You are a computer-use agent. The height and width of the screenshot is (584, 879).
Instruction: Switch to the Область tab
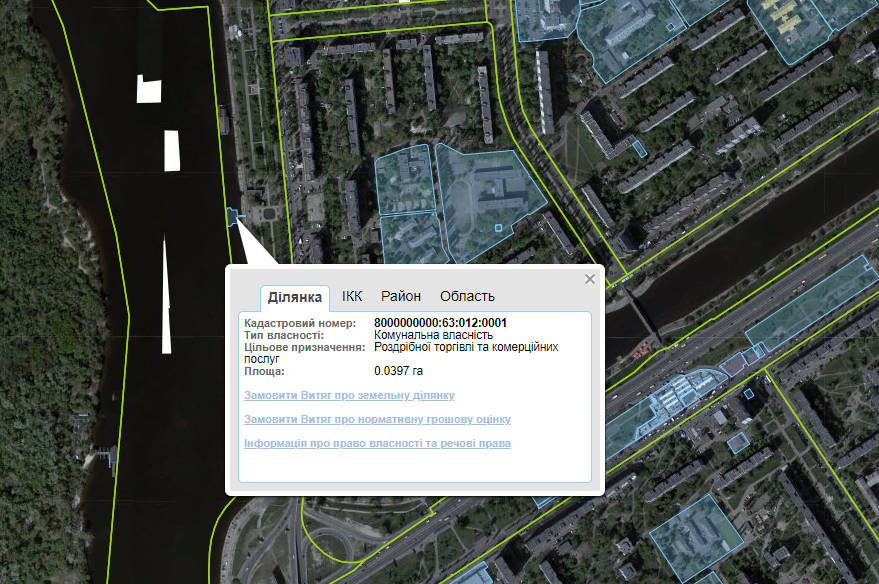467,297
